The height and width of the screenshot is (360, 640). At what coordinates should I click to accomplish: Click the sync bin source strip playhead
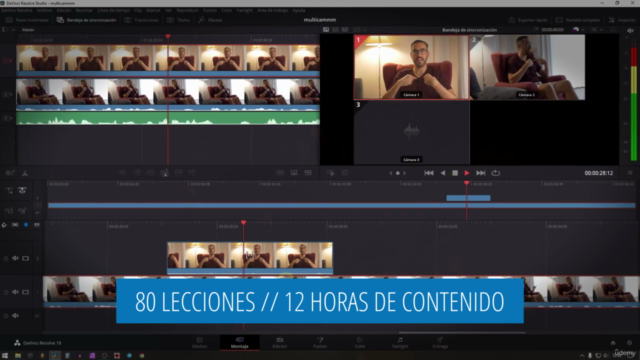pos(168,37)
